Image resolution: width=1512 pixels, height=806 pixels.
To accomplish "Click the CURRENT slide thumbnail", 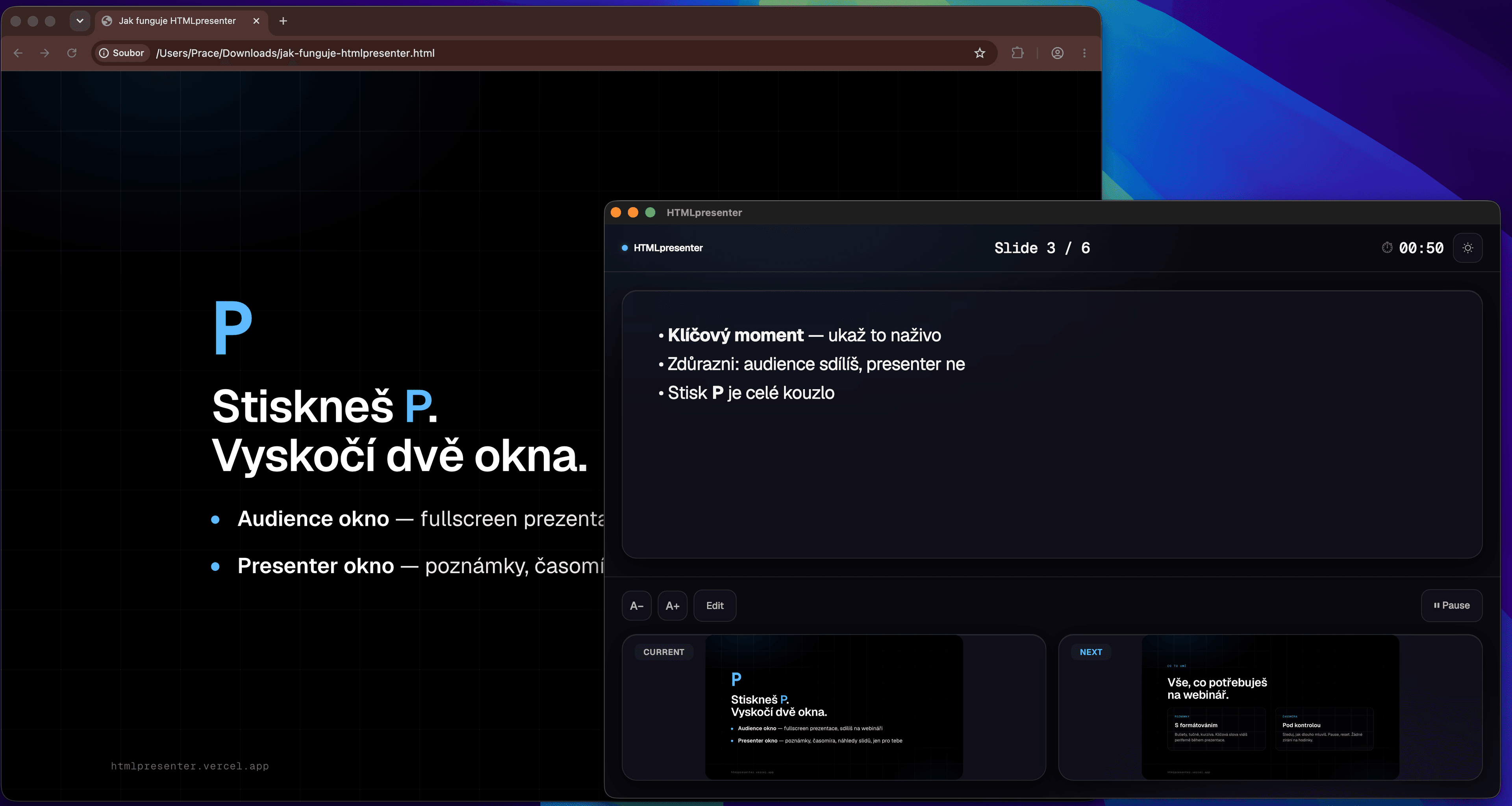I will [834, 707].
